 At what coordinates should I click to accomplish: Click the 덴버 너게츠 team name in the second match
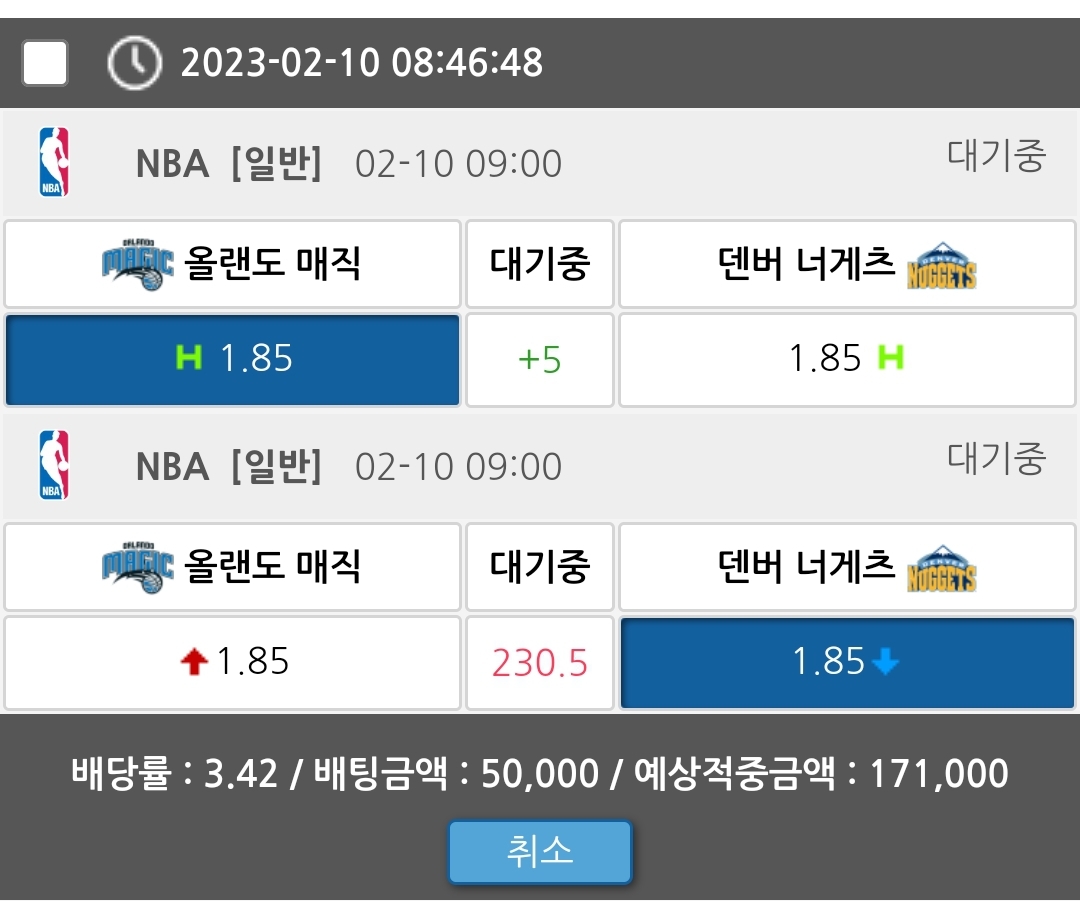[806, 567]
